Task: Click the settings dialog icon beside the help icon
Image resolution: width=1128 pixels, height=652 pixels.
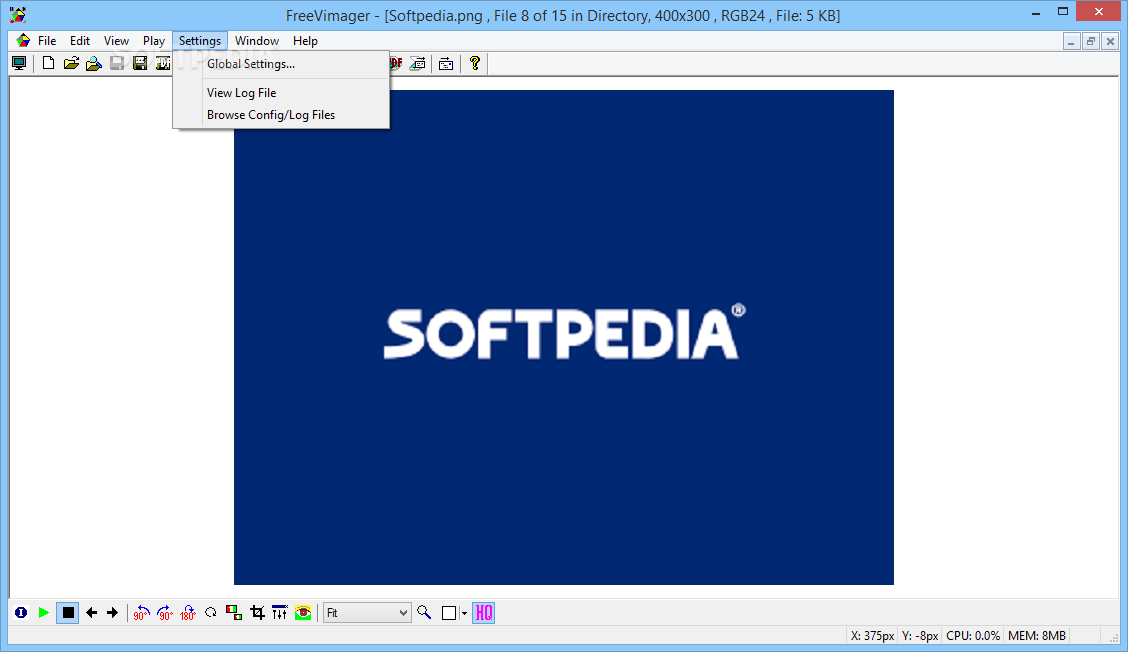Action: click(446, 63)
